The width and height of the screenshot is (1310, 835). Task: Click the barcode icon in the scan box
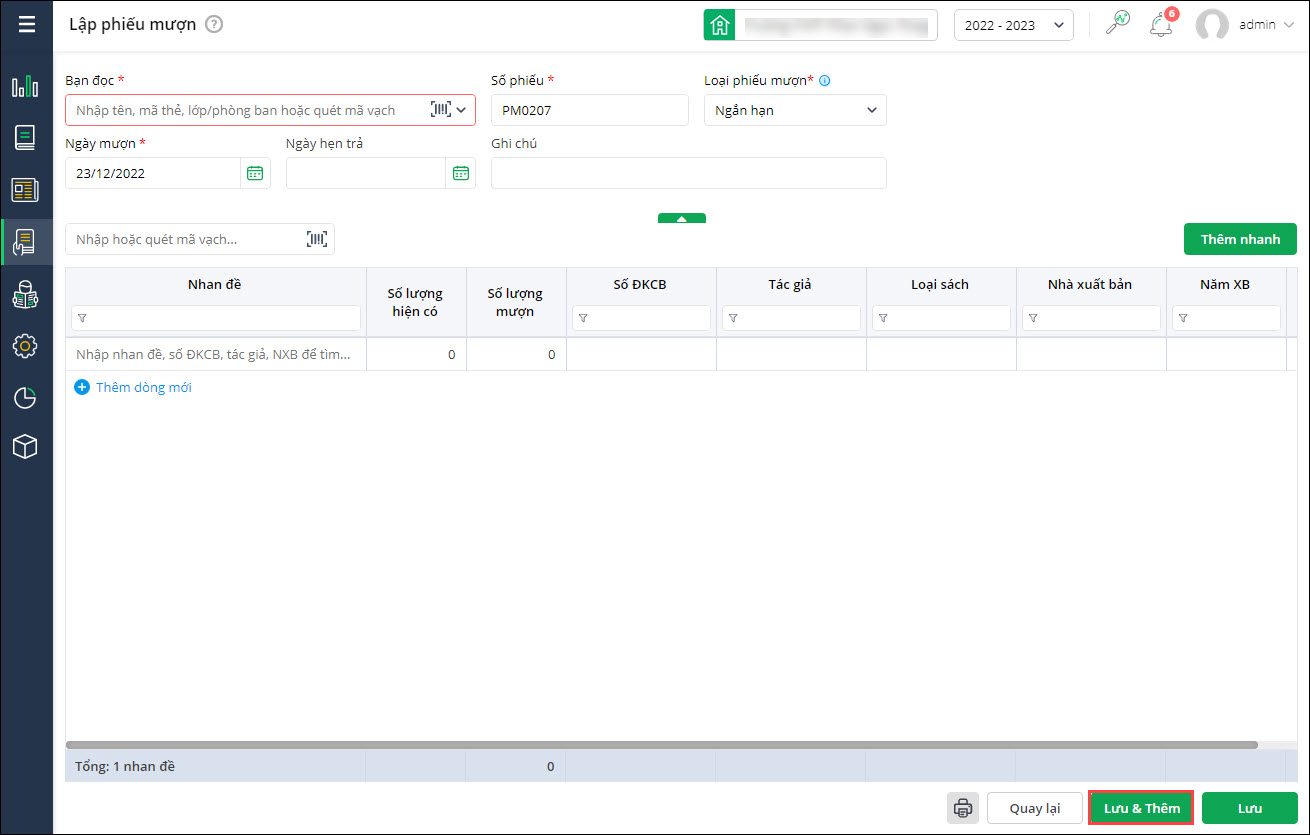[x=317, y=239]
